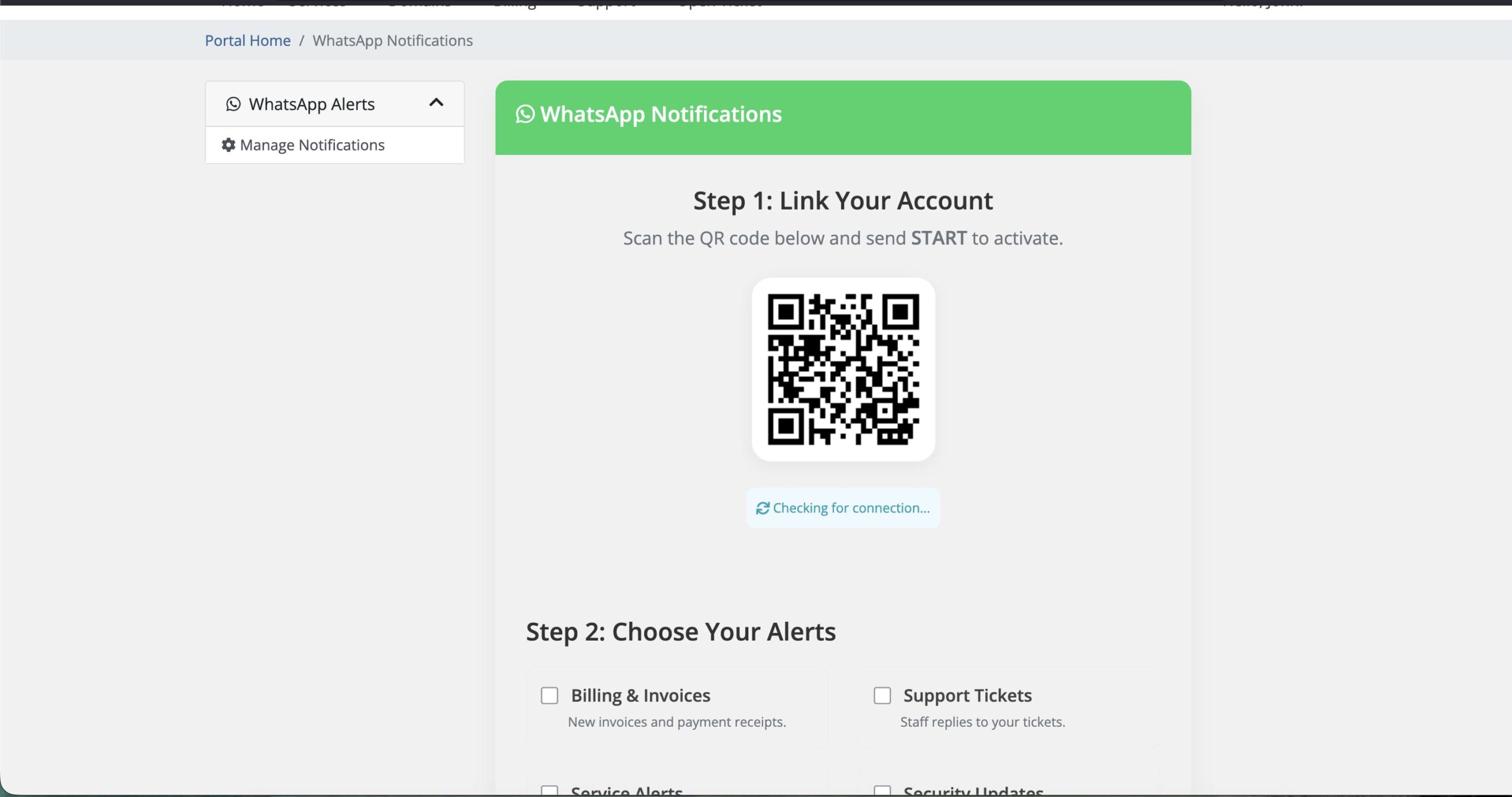1512x797 pixels.
Task: Click the Staff replies to your tickets description
Action: (983, 722)
